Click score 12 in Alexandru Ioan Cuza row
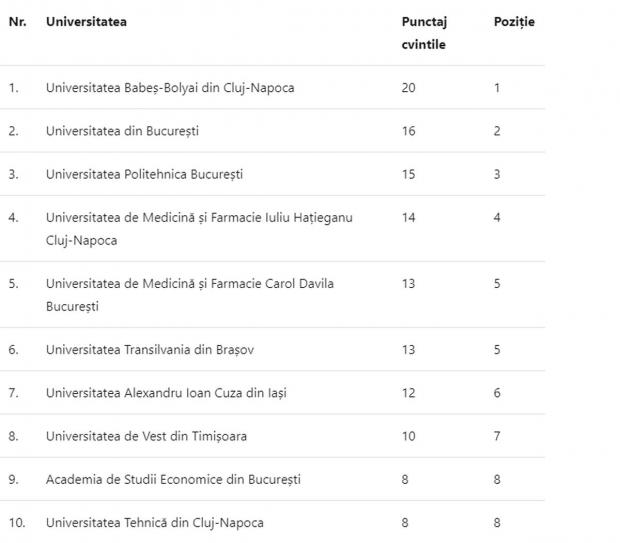The image size is (620, 543). pos(408,393)
